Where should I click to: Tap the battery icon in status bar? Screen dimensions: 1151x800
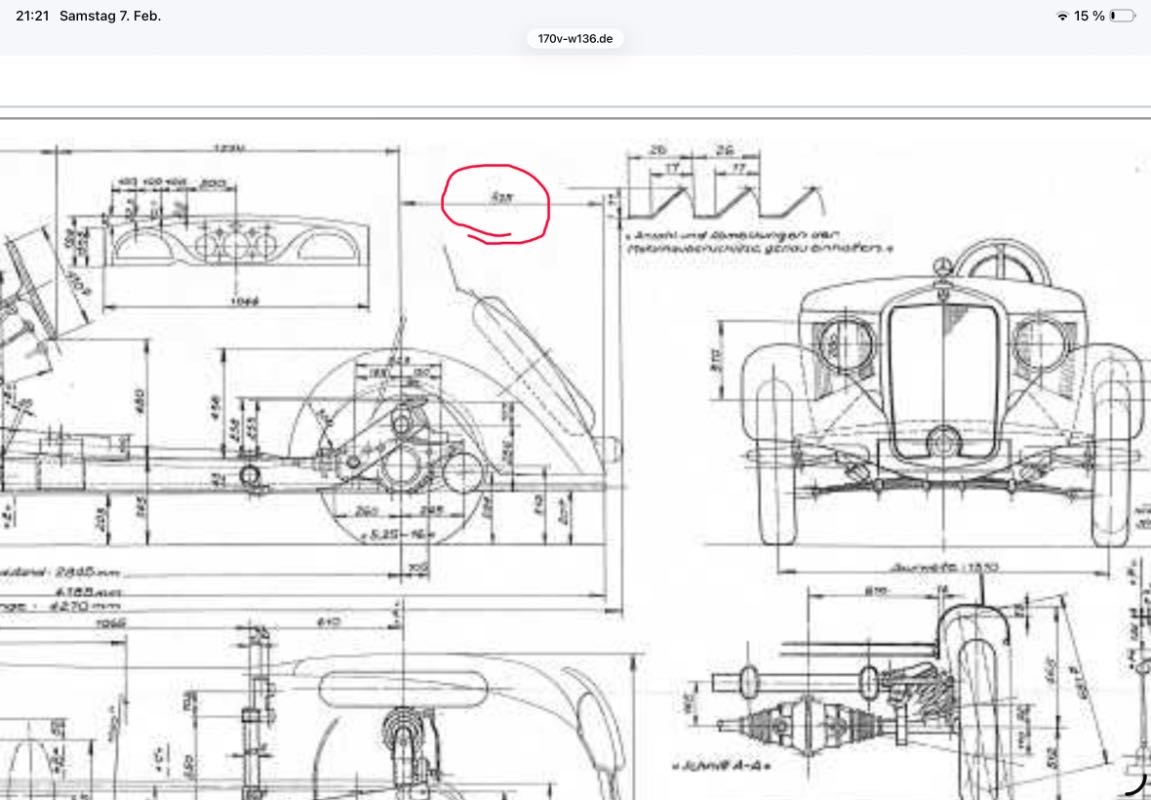tap(1122, 16)
